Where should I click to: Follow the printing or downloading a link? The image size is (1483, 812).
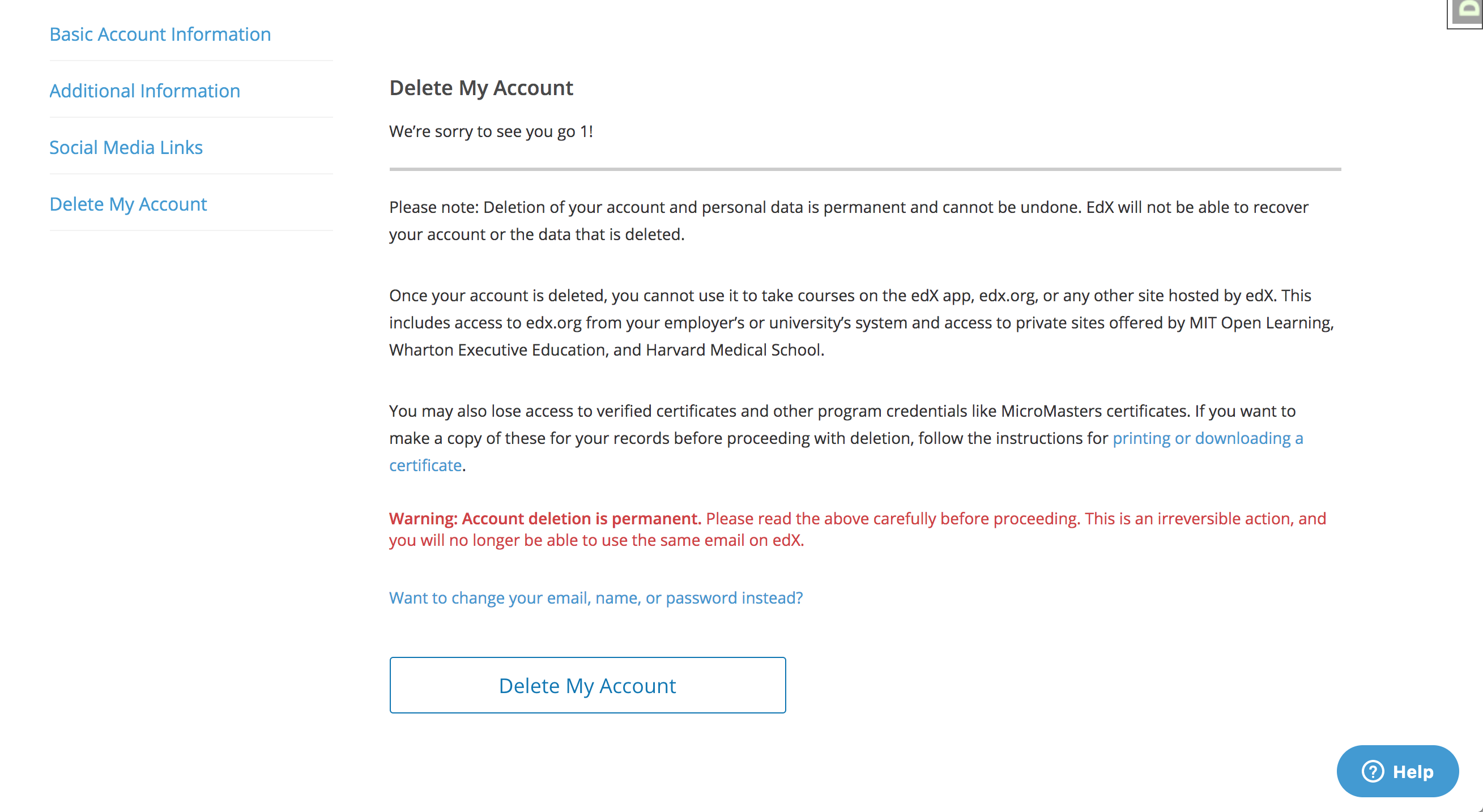click(x=1207, y=438)
